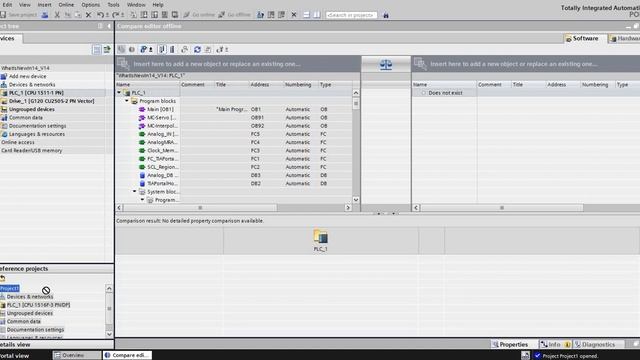Click the compare editor refresh icon
Image resolution: width=640 pixels, height=360 pixels.
[x=198, y=49]
